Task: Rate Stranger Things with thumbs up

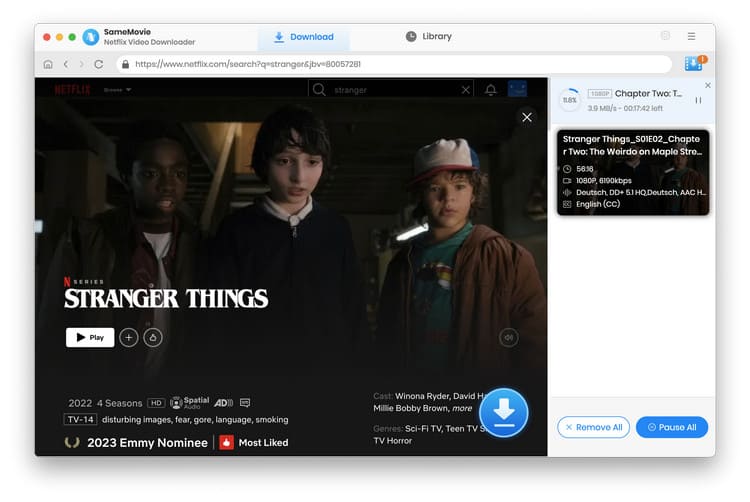Action: (x=153, y=338)
